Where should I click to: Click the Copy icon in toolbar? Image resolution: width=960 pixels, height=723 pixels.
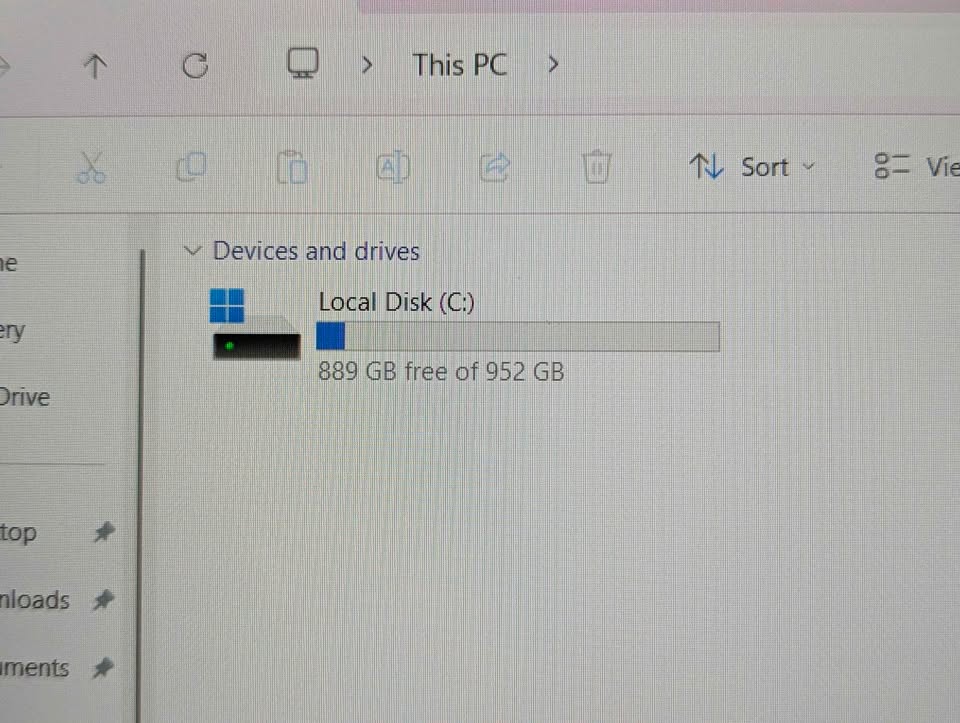[192, 167]
